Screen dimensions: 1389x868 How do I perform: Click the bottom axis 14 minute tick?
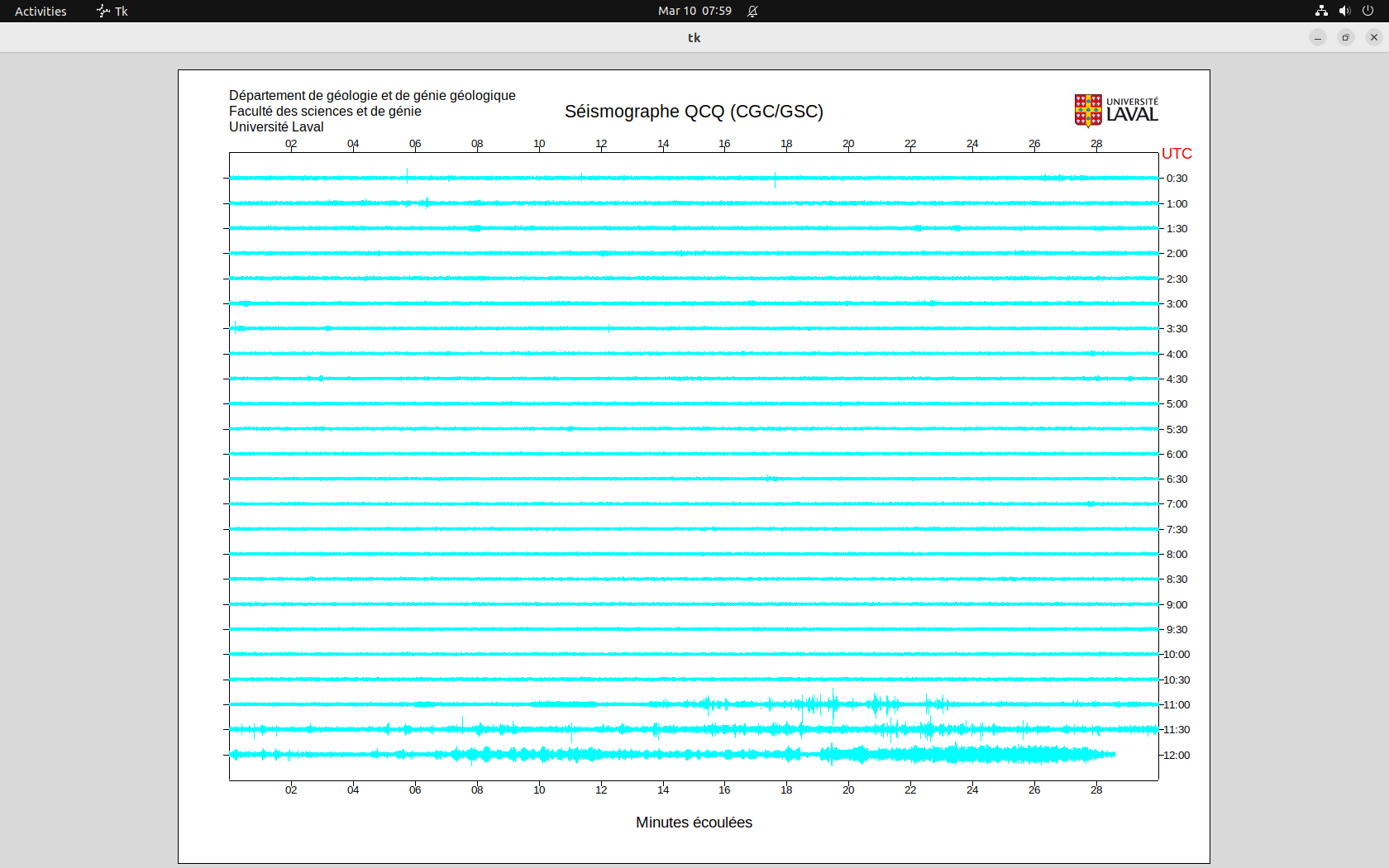pos(663,789)
